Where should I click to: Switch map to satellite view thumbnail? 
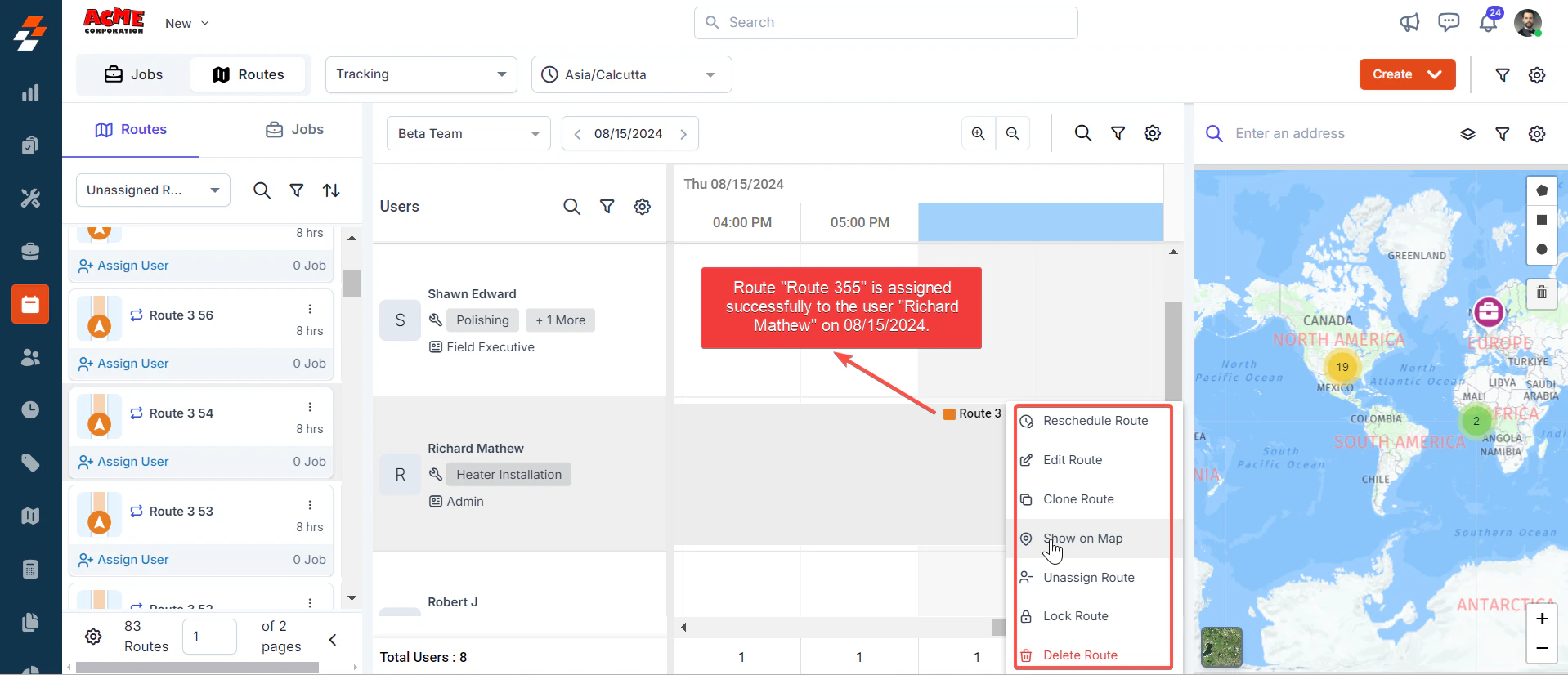[x=1221, y=647]
